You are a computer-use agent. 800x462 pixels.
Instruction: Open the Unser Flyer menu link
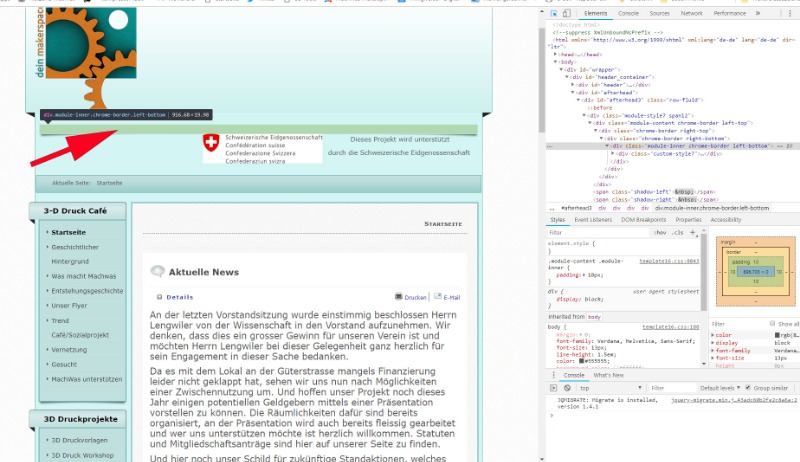click(69, 305)
